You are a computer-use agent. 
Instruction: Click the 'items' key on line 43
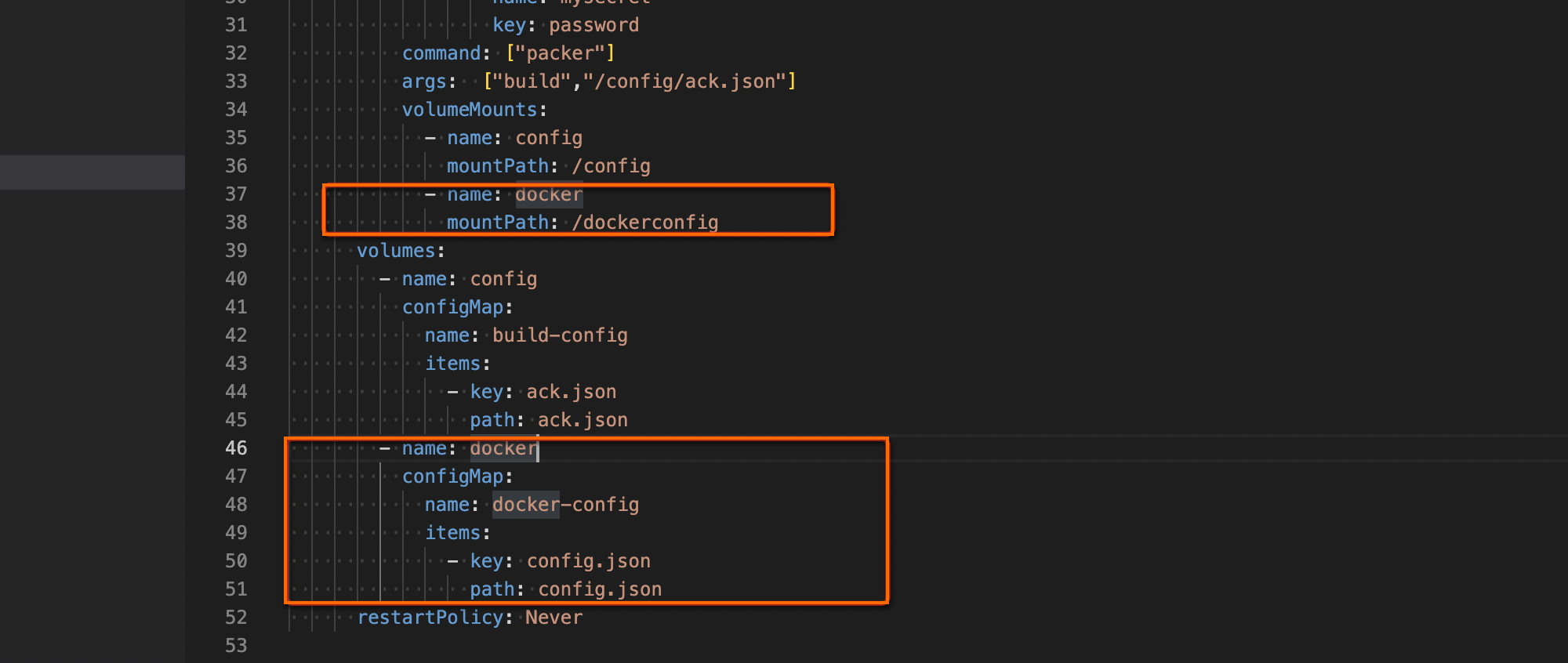tap(452, 364)
